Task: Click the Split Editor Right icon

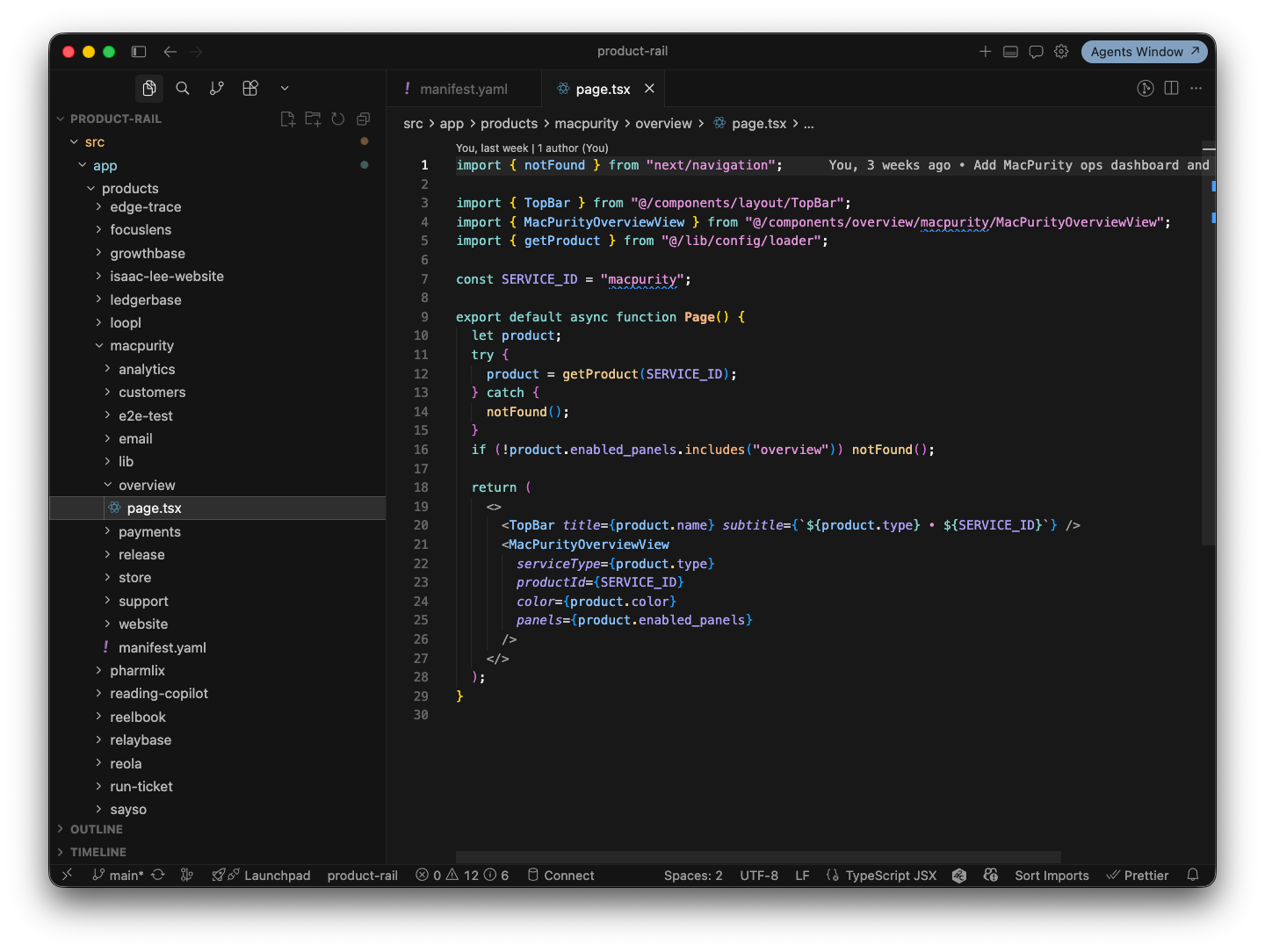Action: point(1171,88)
